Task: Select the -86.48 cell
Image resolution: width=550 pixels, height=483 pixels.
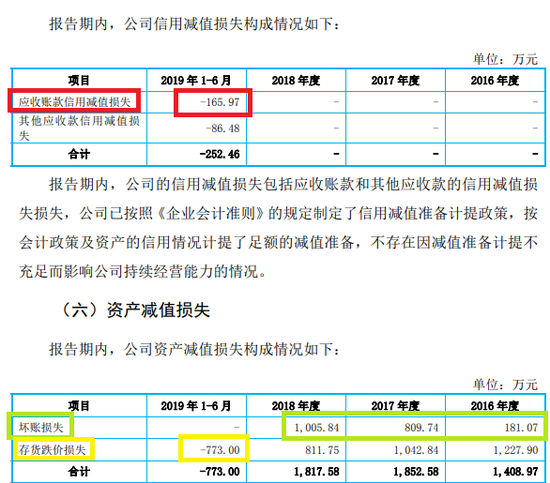Action: coord(222,128)
